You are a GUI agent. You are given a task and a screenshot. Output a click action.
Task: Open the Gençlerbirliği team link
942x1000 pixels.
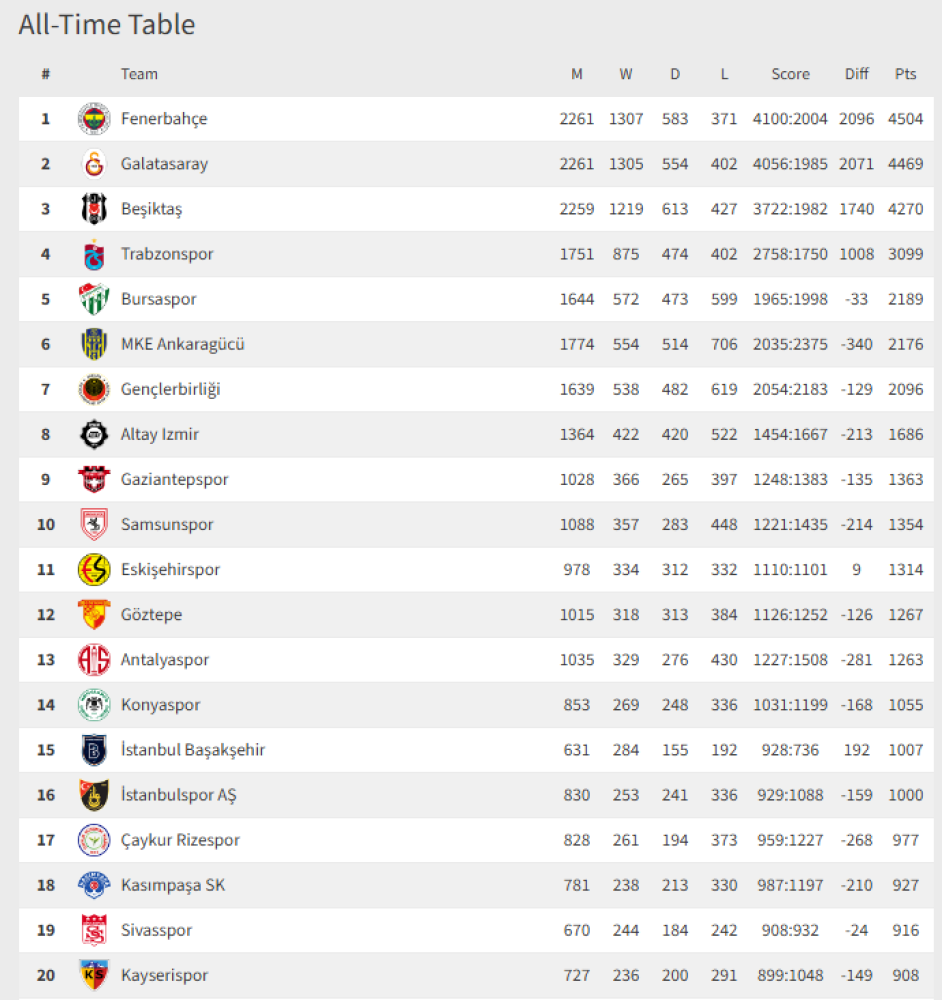coord(170,390)
